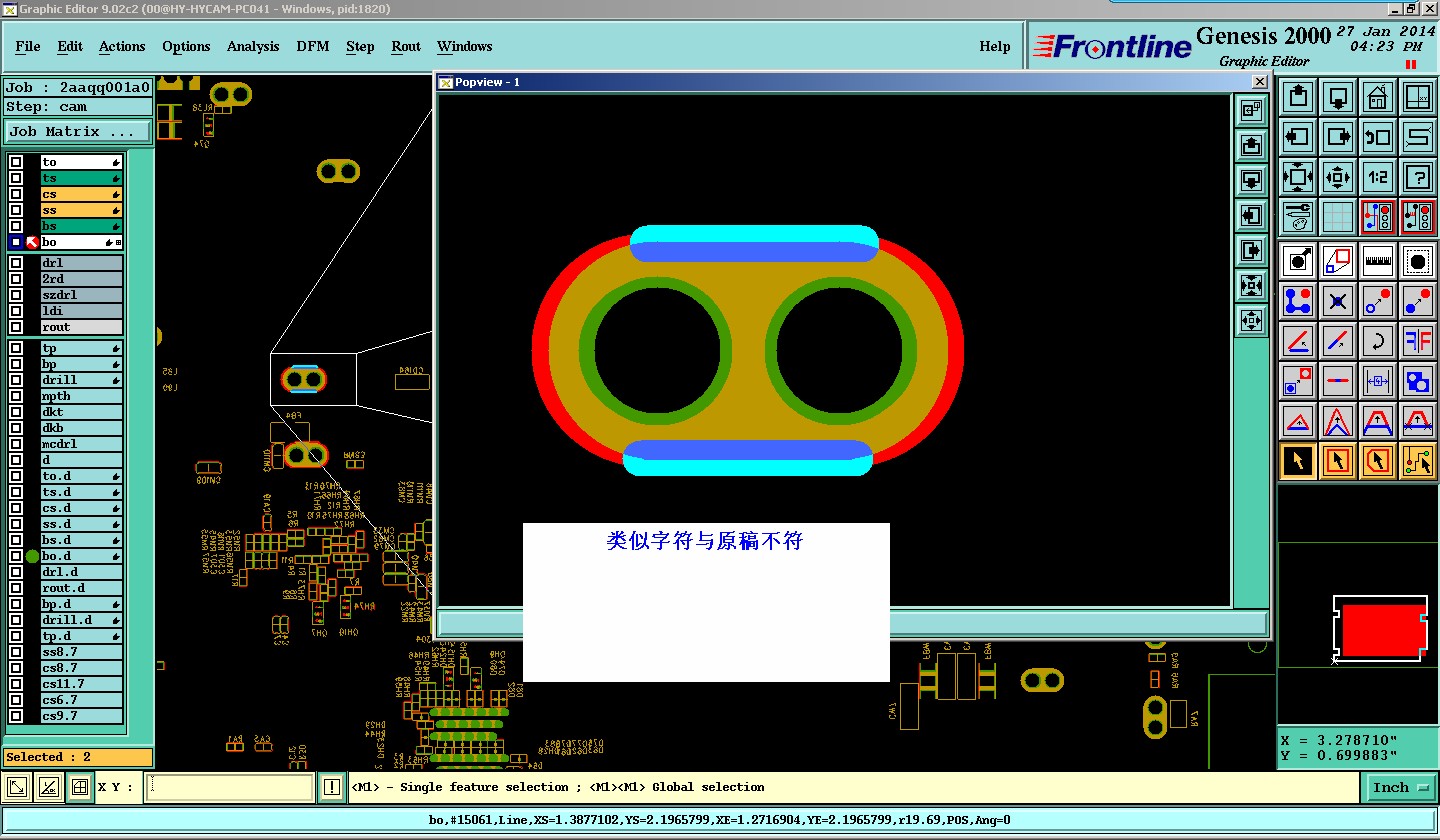The image size is (1440, 840).
Task: Toggle the checkbox for layer to
Action: coord(16,162)
